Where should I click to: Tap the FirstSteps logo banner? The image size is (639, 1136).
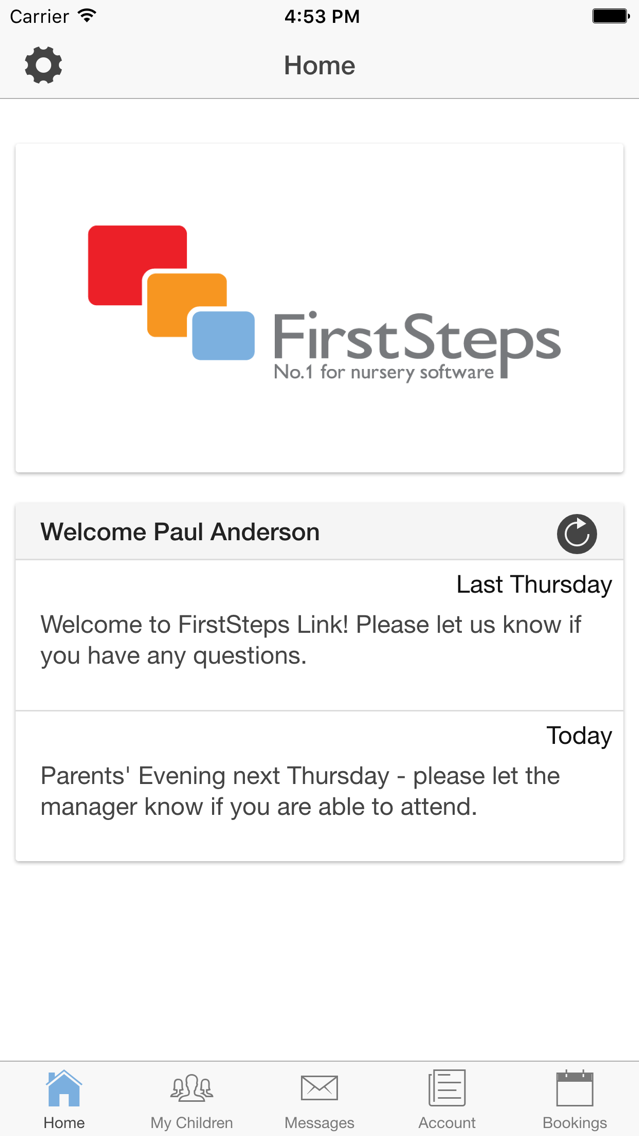[320, 308]
